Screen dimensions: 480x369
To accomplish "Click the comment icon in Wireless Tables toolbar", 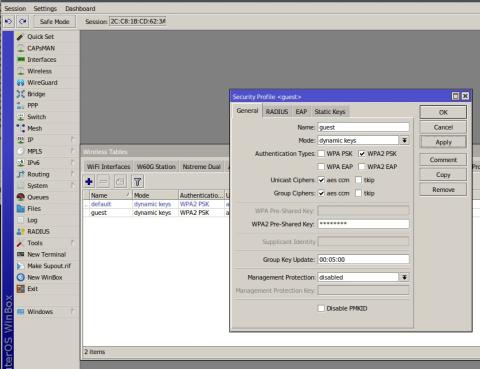I will click(x=120, y=182).
